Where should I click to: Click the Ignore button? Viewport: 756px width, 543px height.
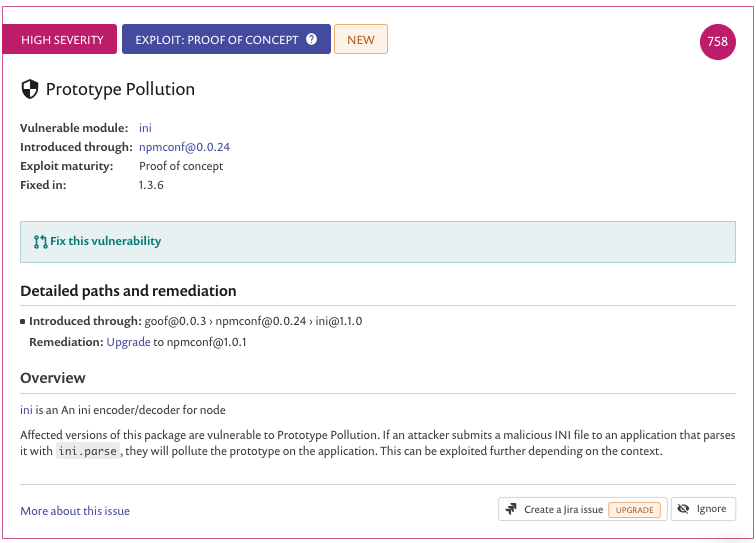[x=703, y=509]
